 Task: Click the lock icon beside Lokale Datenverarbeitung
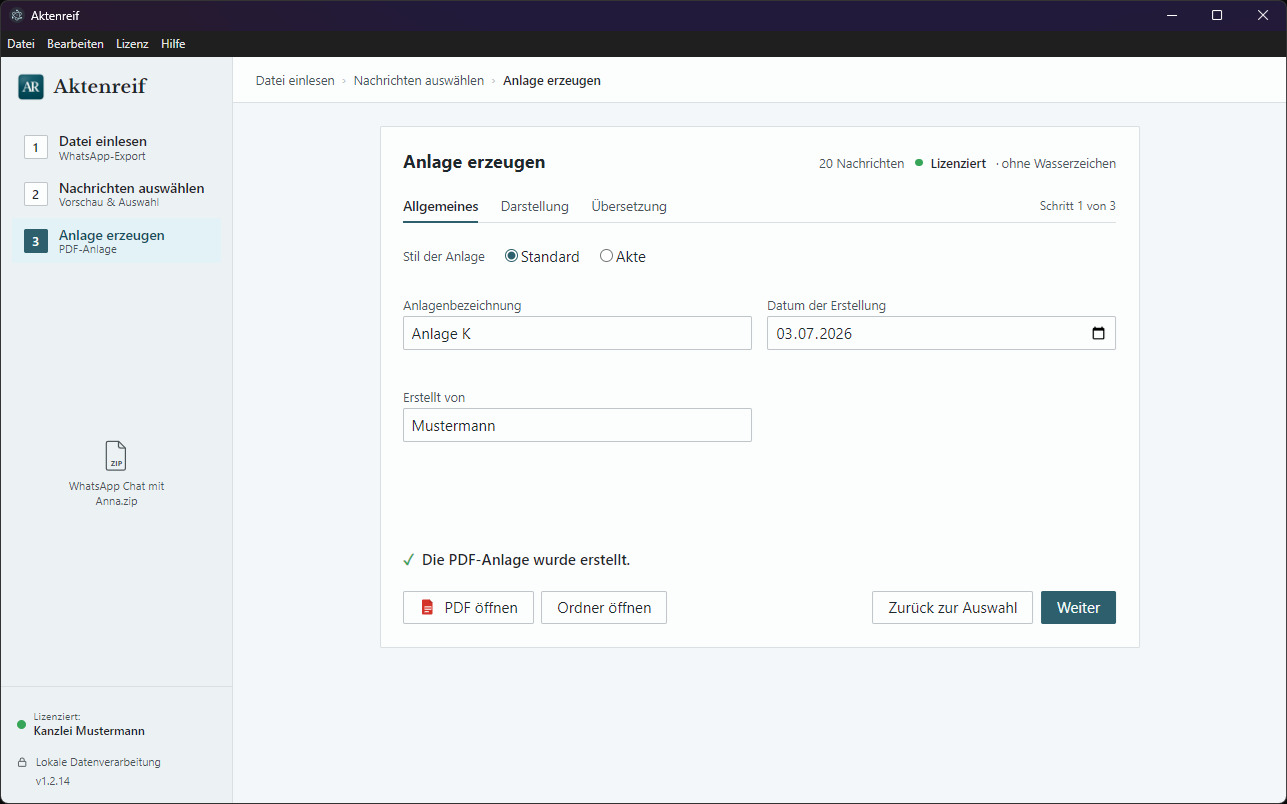coord(22,762)
